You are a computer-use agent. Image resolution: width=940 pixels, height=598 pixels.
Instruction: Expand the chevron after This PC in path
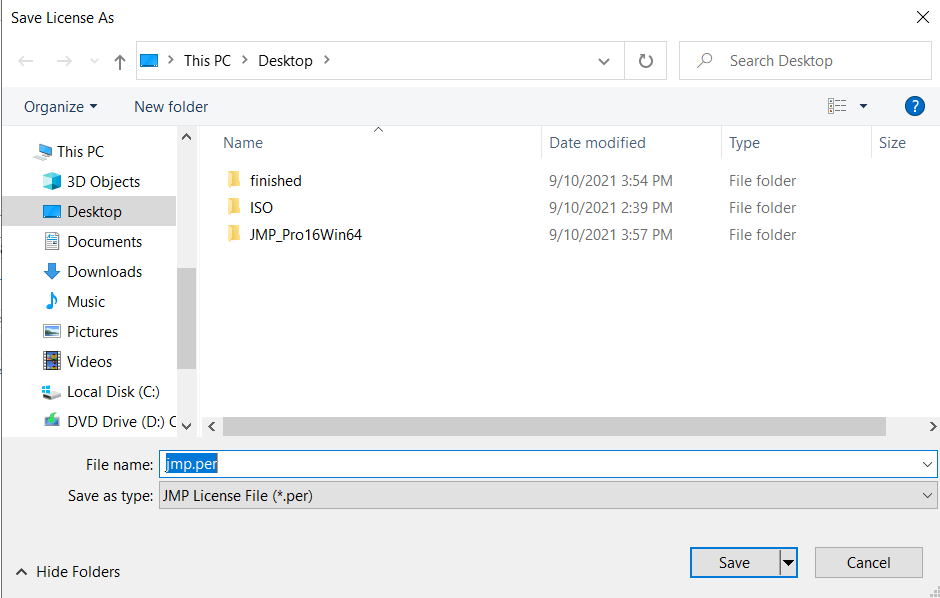point(245,60)
